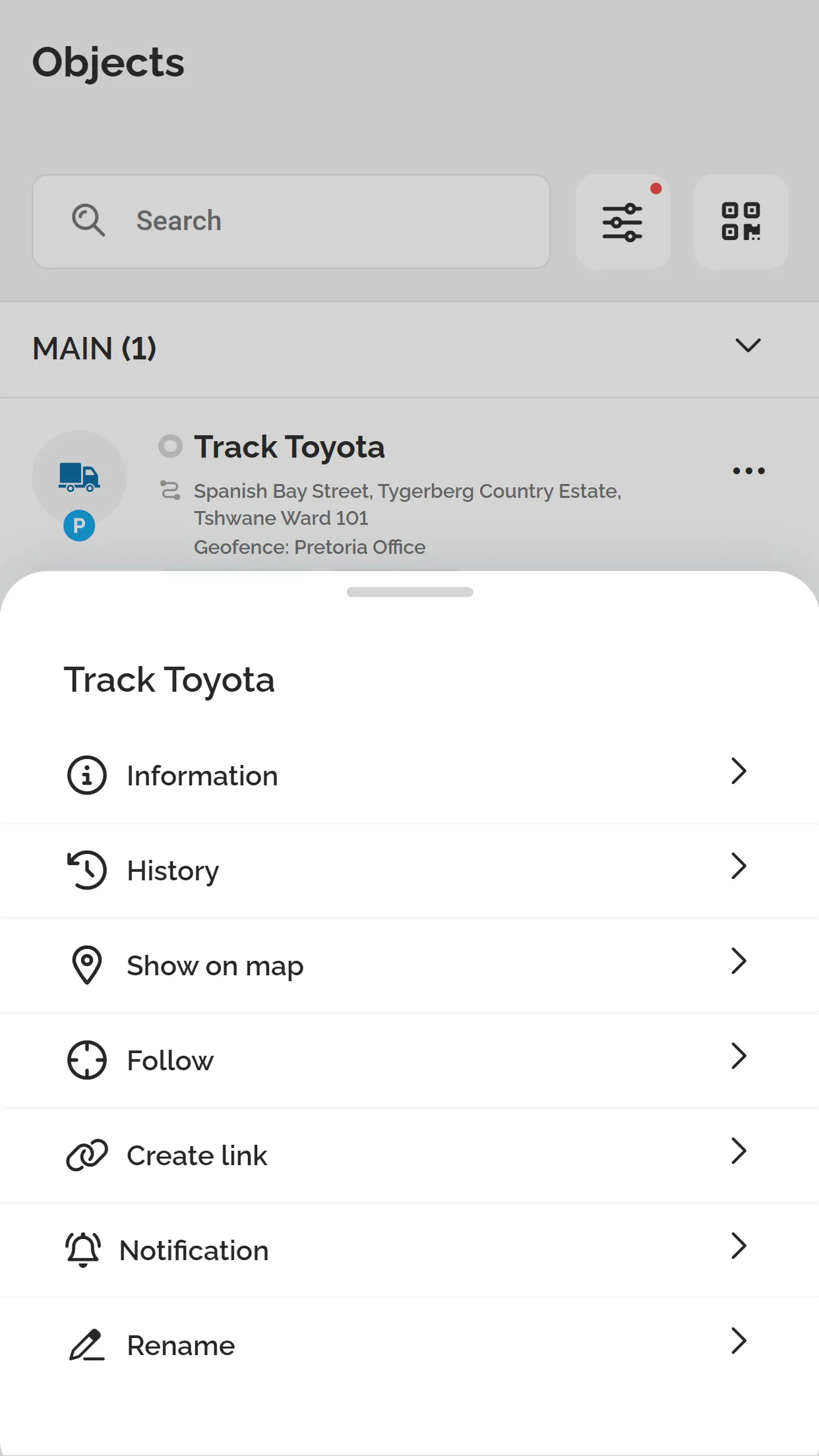Image resolution: width=819 pixels, height=1456 pixels.
Task: Tap the QR code scanner icon
Action: [741, 222]
